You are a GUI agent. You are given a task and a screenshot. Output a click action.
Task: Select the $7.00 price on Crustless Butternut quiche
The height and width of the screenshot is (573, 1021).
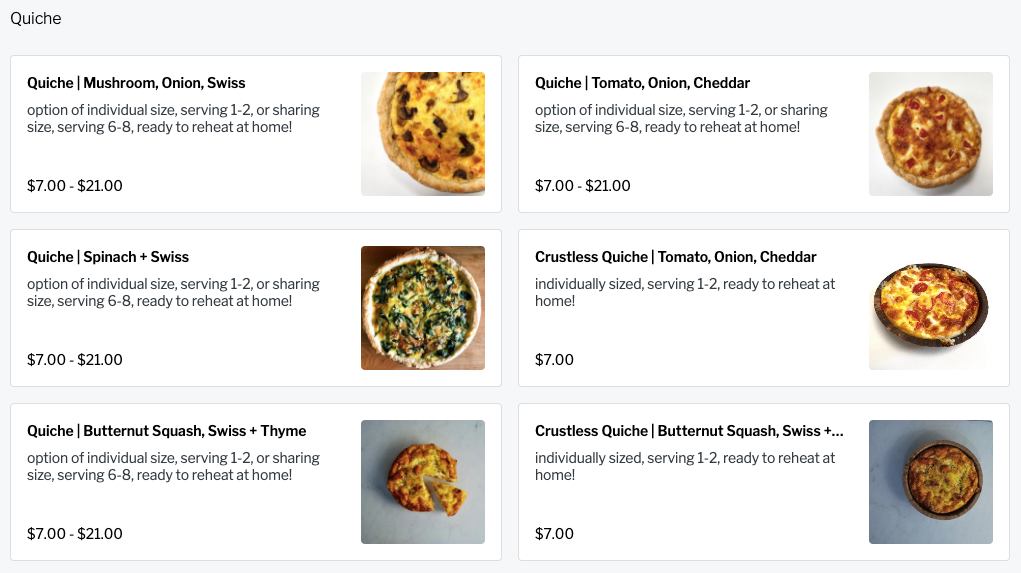554,534
